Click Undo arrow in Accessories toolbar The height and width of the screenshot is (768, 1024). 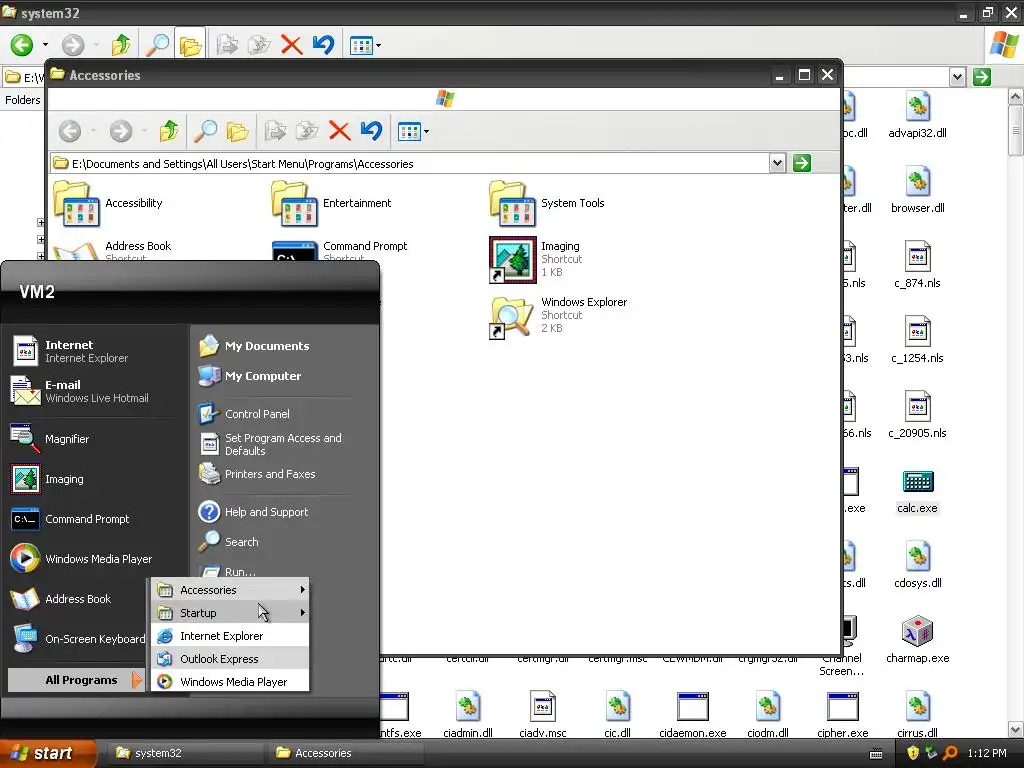[x=372, y=131]
